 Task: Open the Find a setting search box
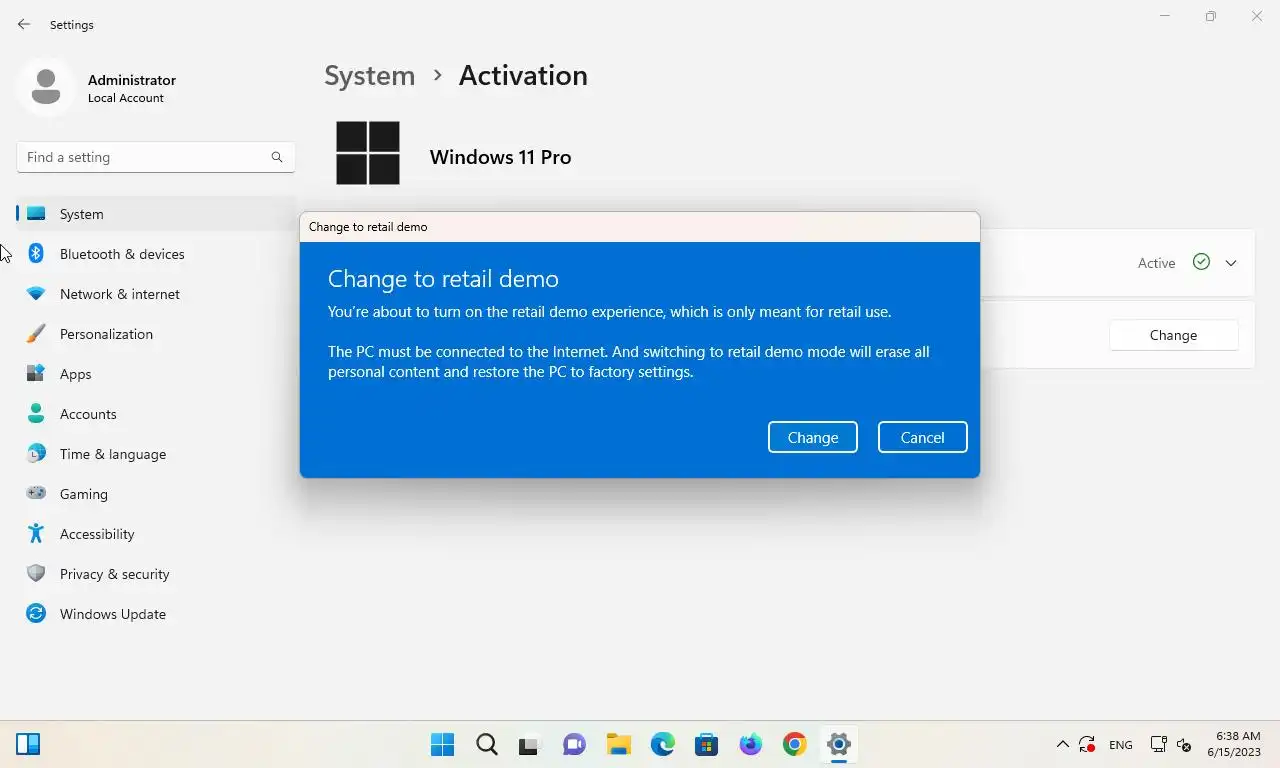155,157
